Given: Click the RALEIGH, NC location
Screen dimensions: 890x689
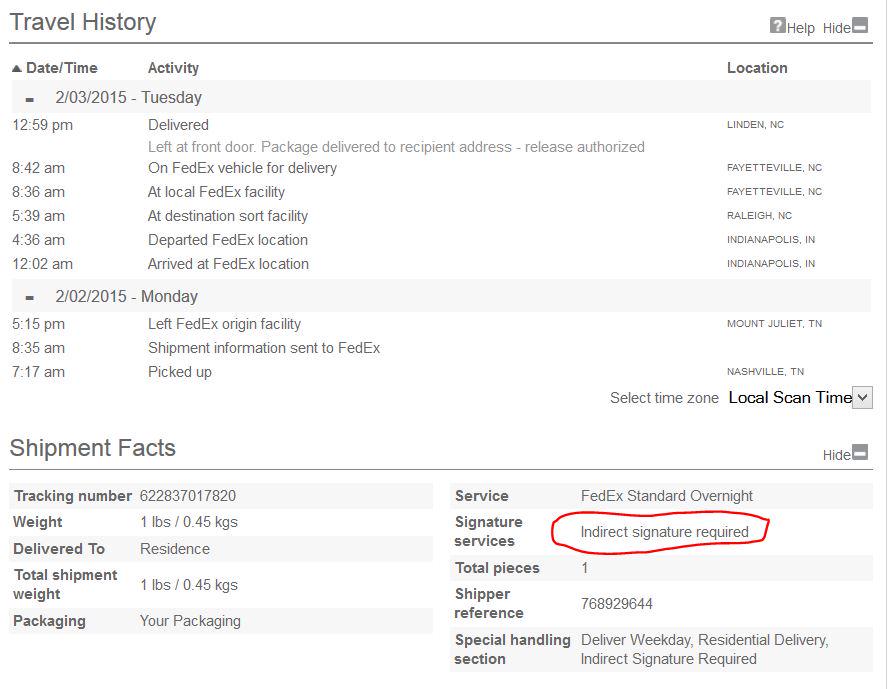Looking at the screenshot, I should coord(759,216).
